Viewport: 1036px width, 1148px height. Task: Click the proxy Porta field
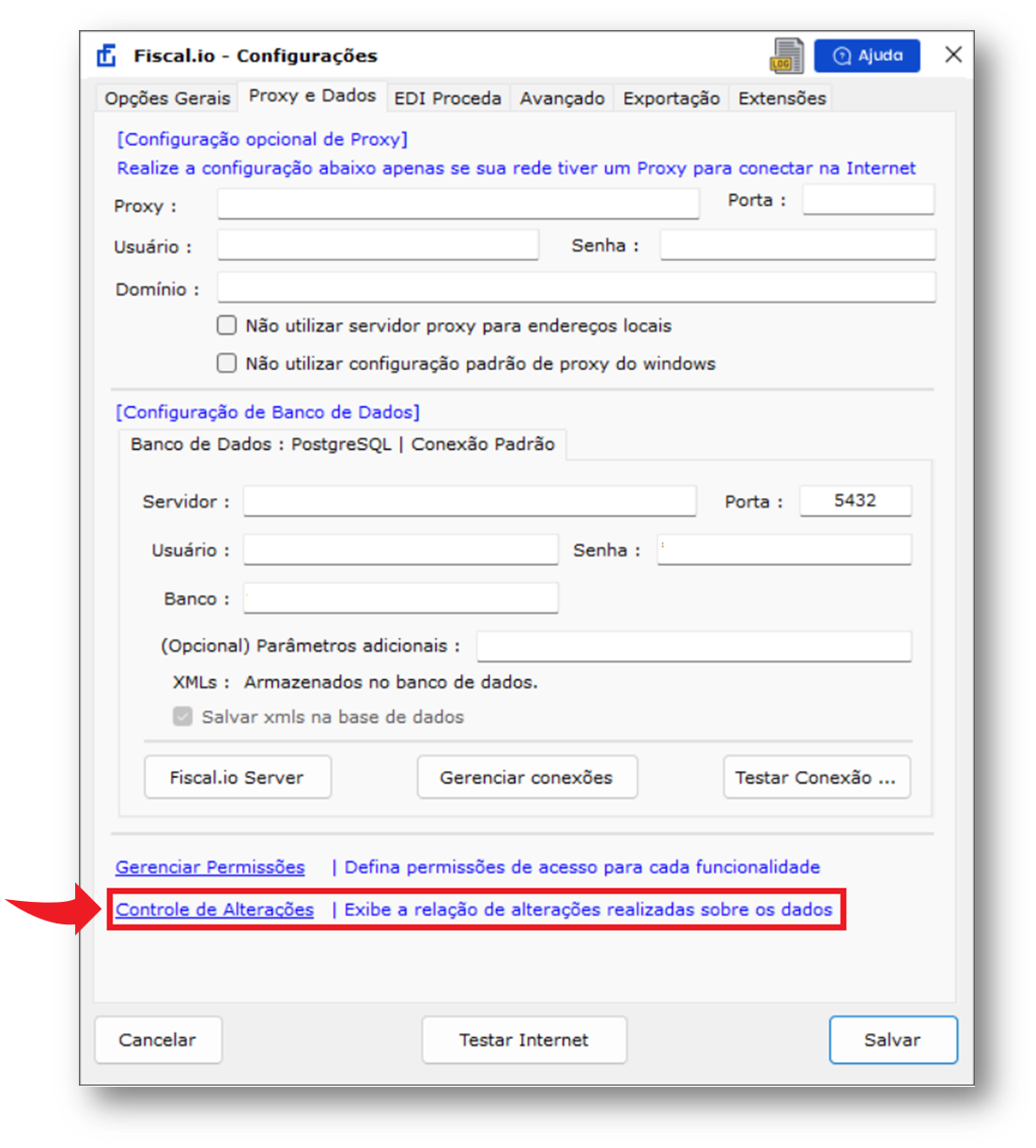868,199
